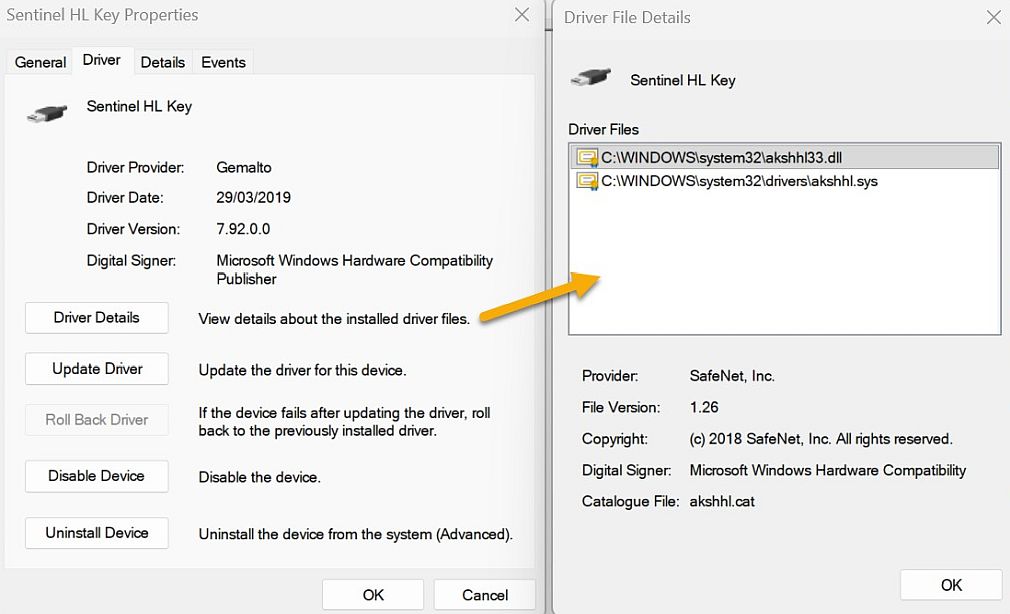Close the Driver File Details window
Viewport: 1010px width, 614px height.
[993, 17]
